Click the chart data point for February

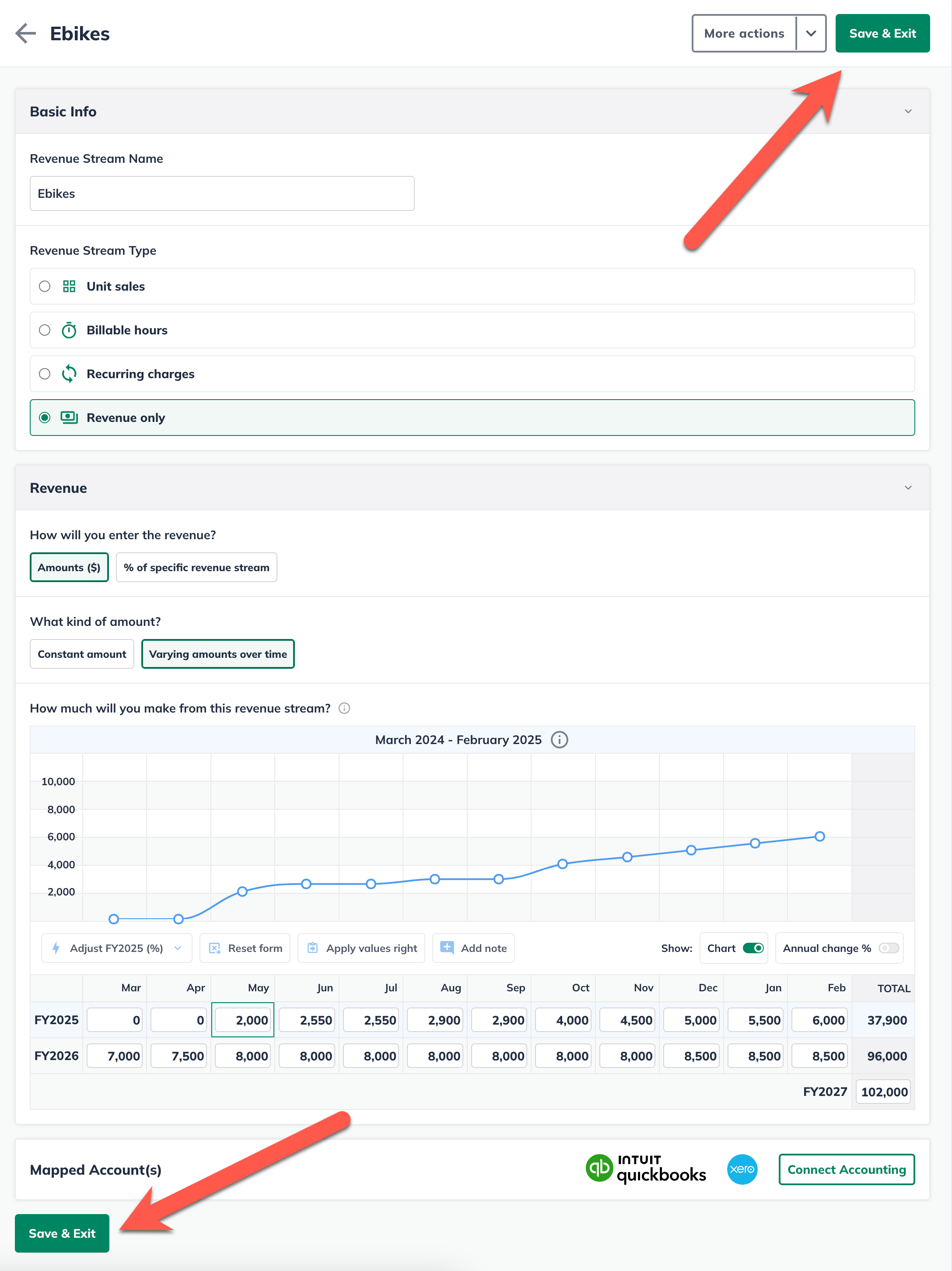click(820, 836)
